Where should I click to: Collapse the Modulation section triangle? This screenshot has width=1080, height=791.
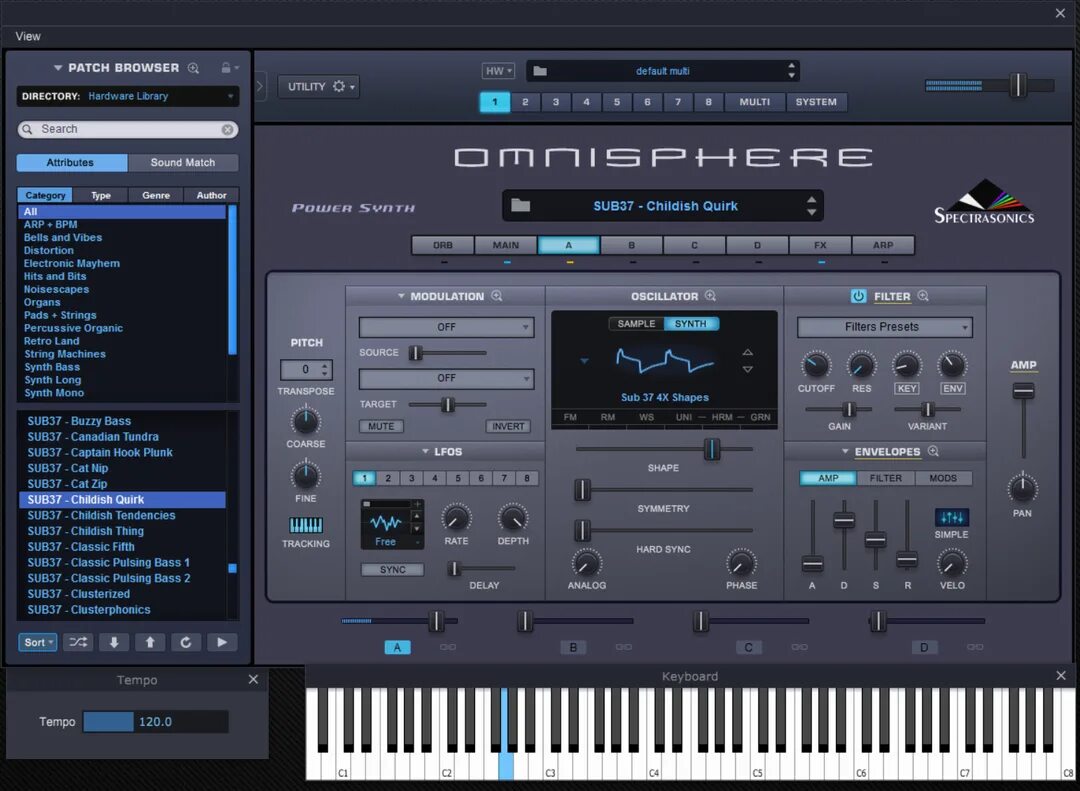coord(401,296)
